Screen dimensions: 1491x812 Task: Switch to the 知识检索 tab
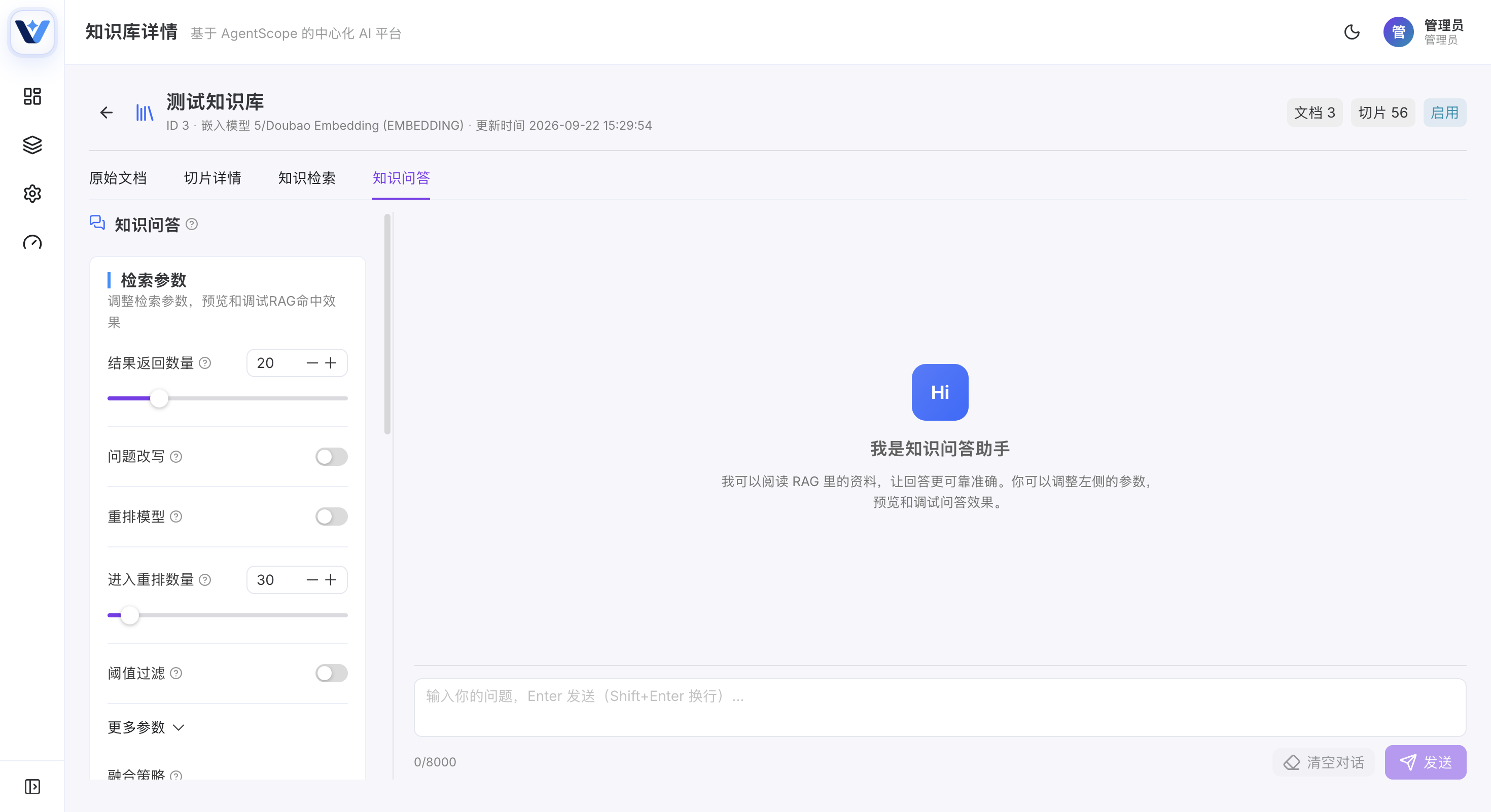(x=307, y=178)
